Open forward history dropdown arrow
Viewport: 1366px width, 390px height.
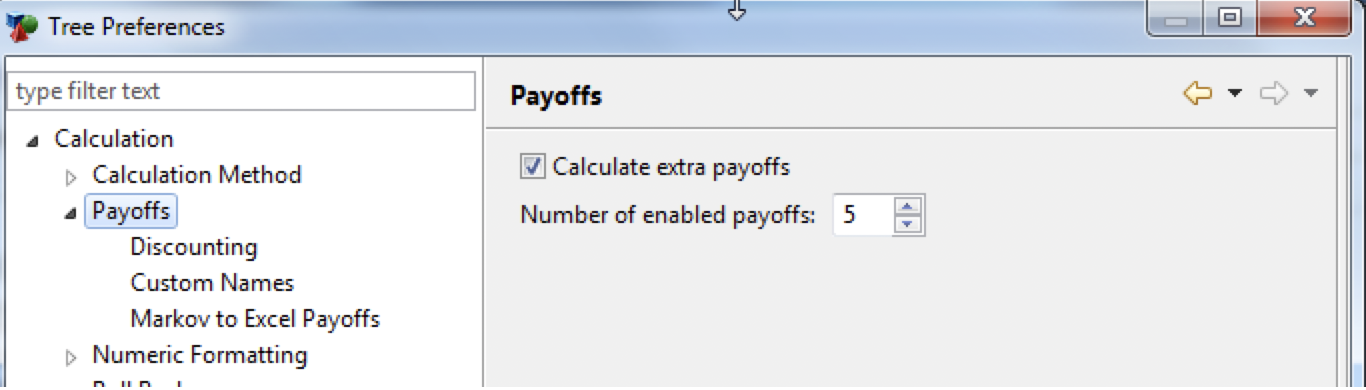(x=1311, y=94)
